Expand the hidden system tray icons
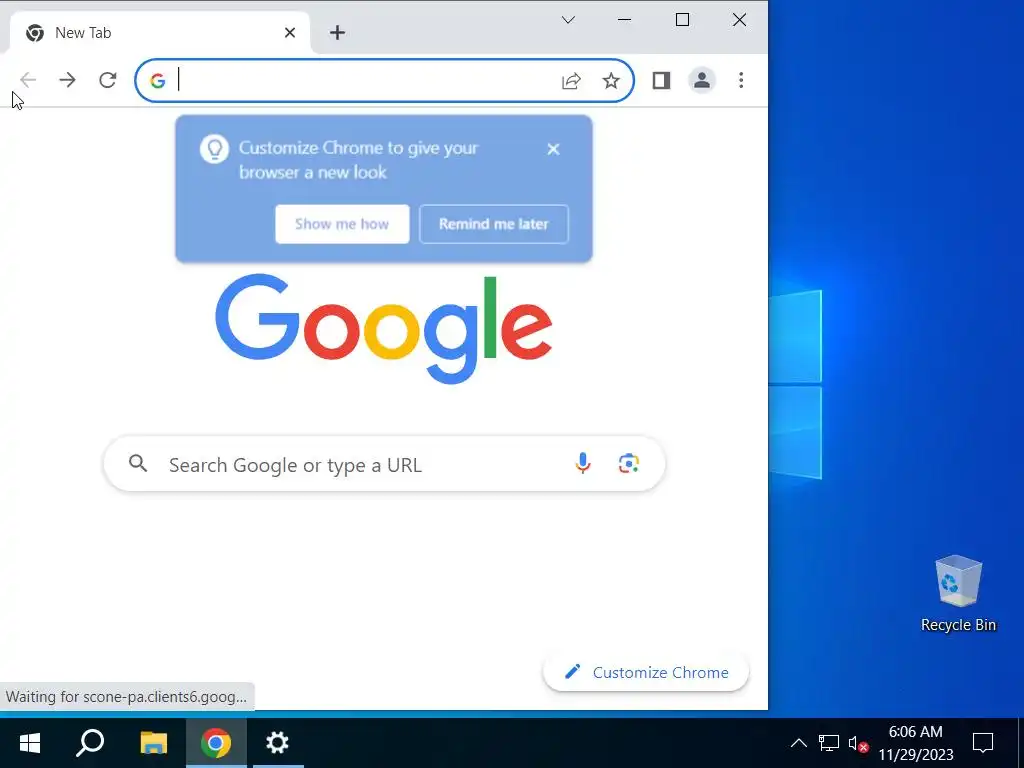Screen dimensions: 1024x768 799,743
